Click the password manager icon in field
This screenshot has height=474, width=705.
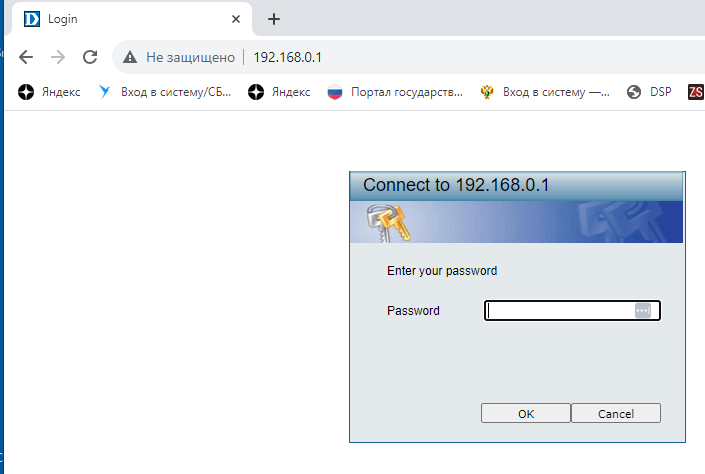click(x=643, y=310)
